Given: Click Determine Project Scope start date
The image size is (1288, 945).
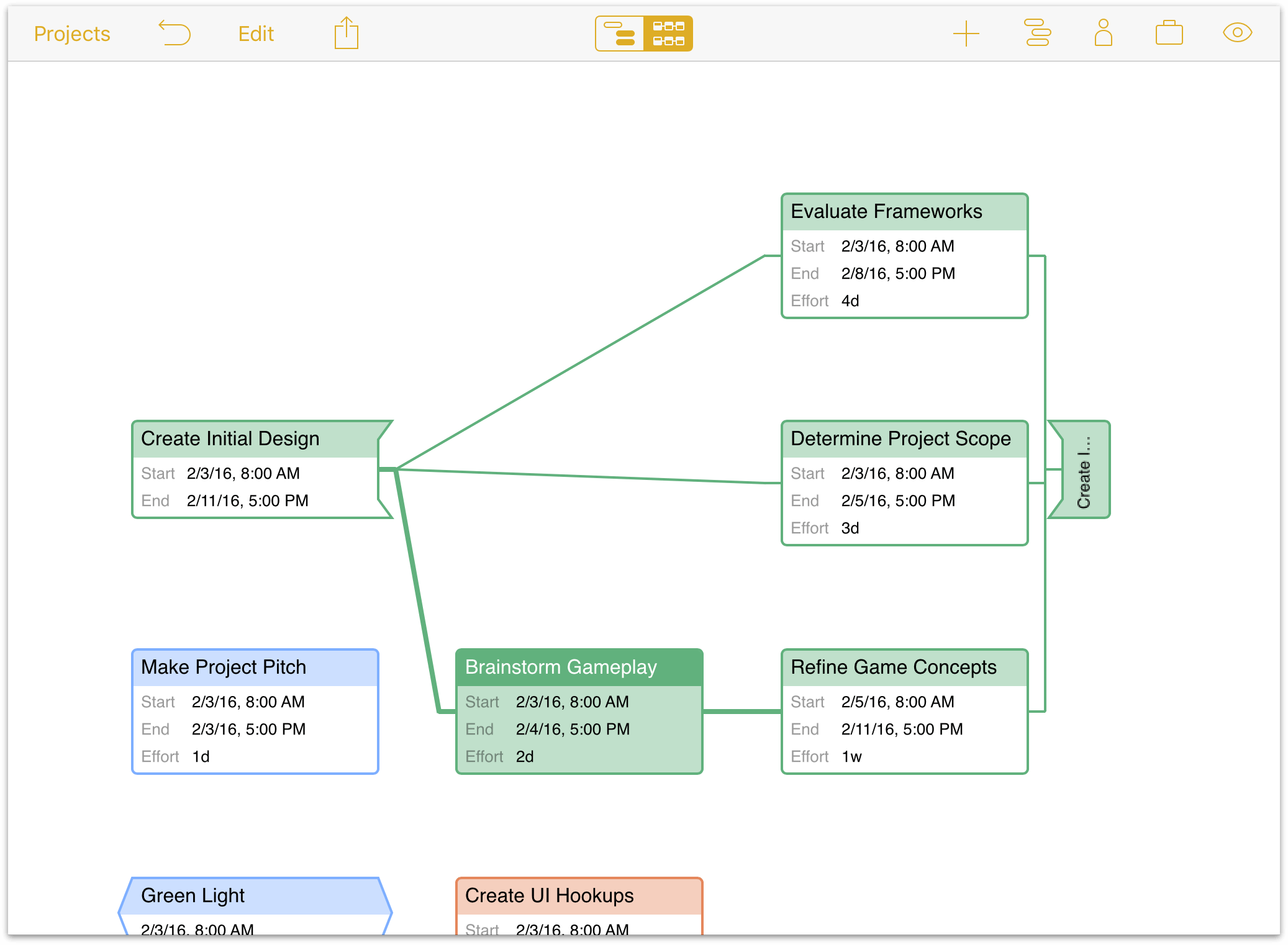Looking at the screenshot, I should (x=897, y=474).
